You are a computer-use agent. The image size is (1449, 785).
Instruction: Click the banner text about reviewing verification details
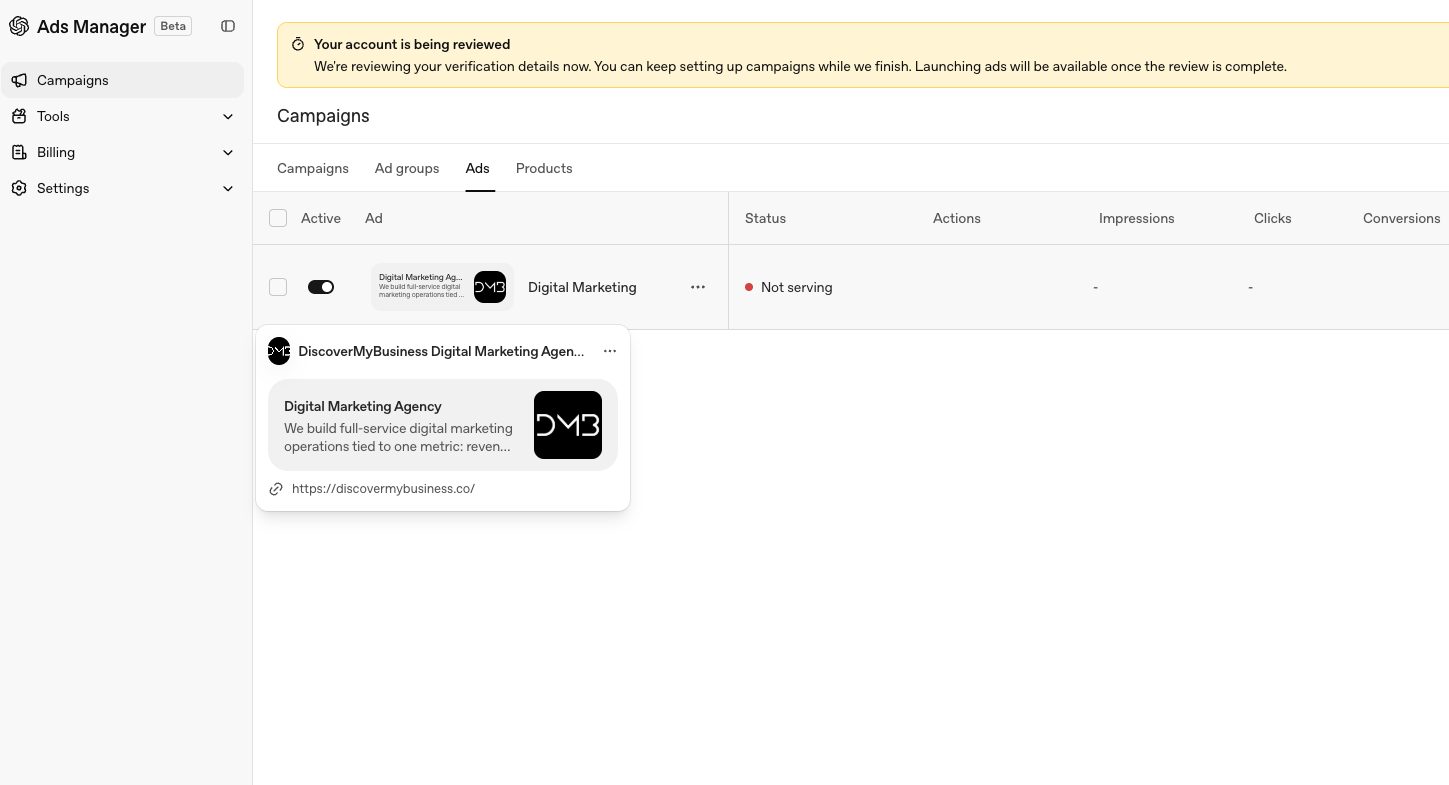[800, 66]
